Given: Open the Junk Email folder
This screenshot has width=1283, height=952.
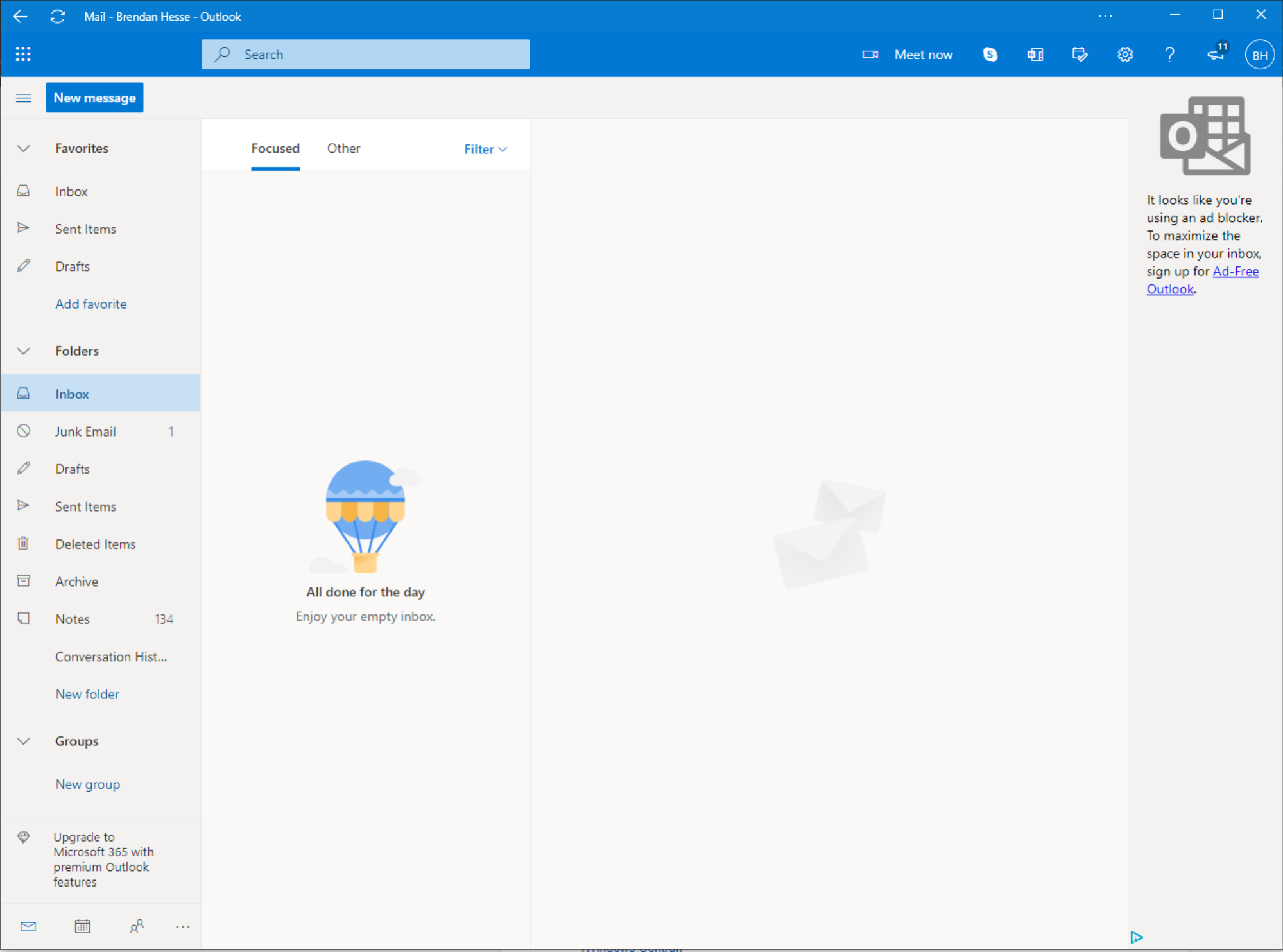Looking at the screenshot, I should click(101, 431).
